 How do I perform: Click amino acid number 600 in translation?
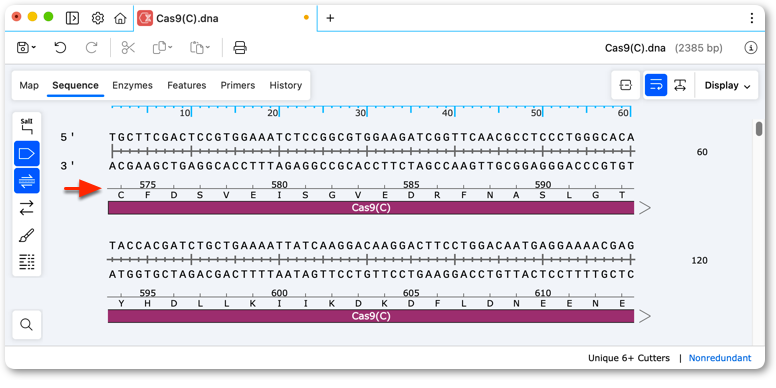(x=280, y=293)
